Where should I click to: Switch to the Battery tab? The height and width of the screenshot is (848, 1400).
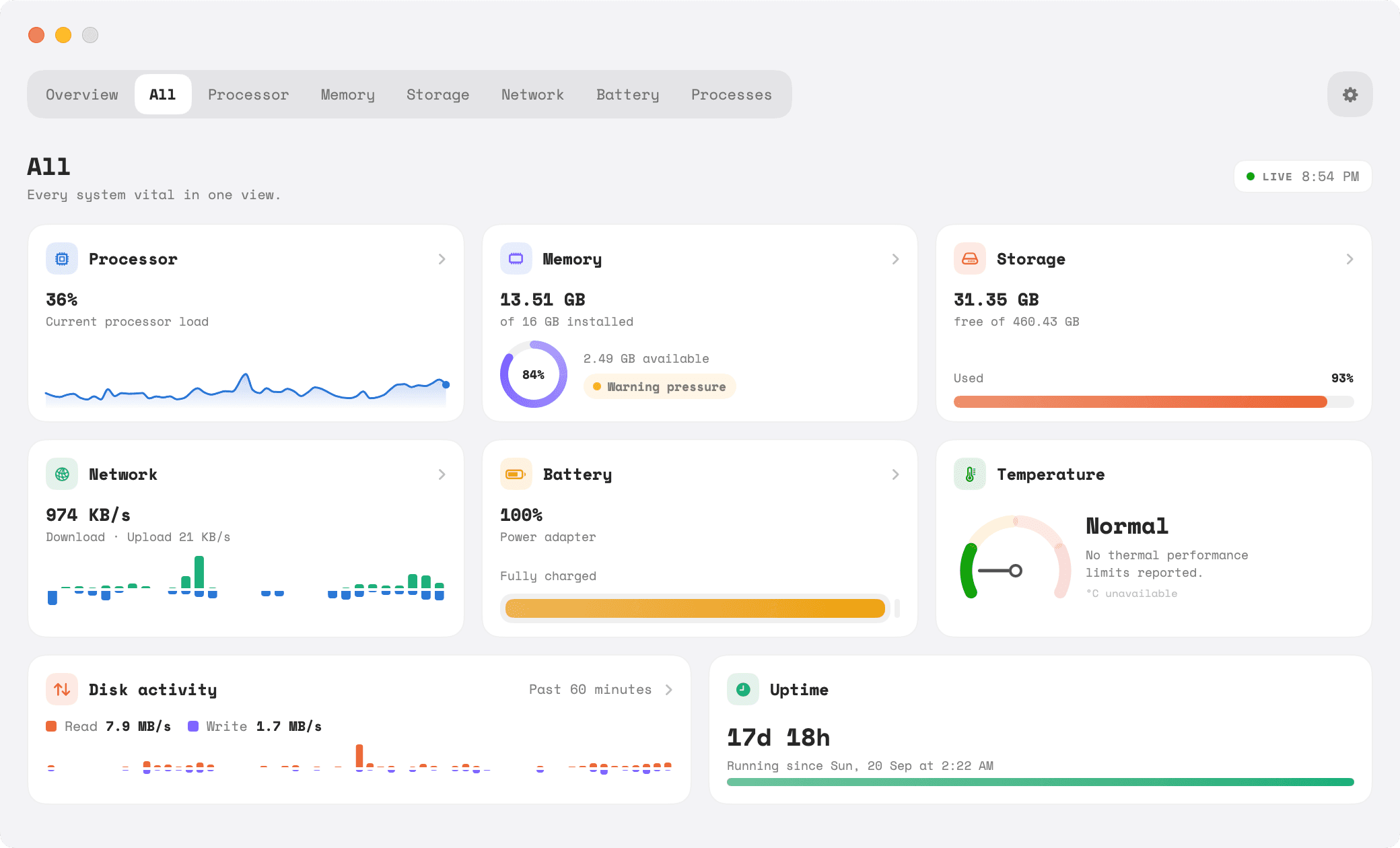coord(628,95)
